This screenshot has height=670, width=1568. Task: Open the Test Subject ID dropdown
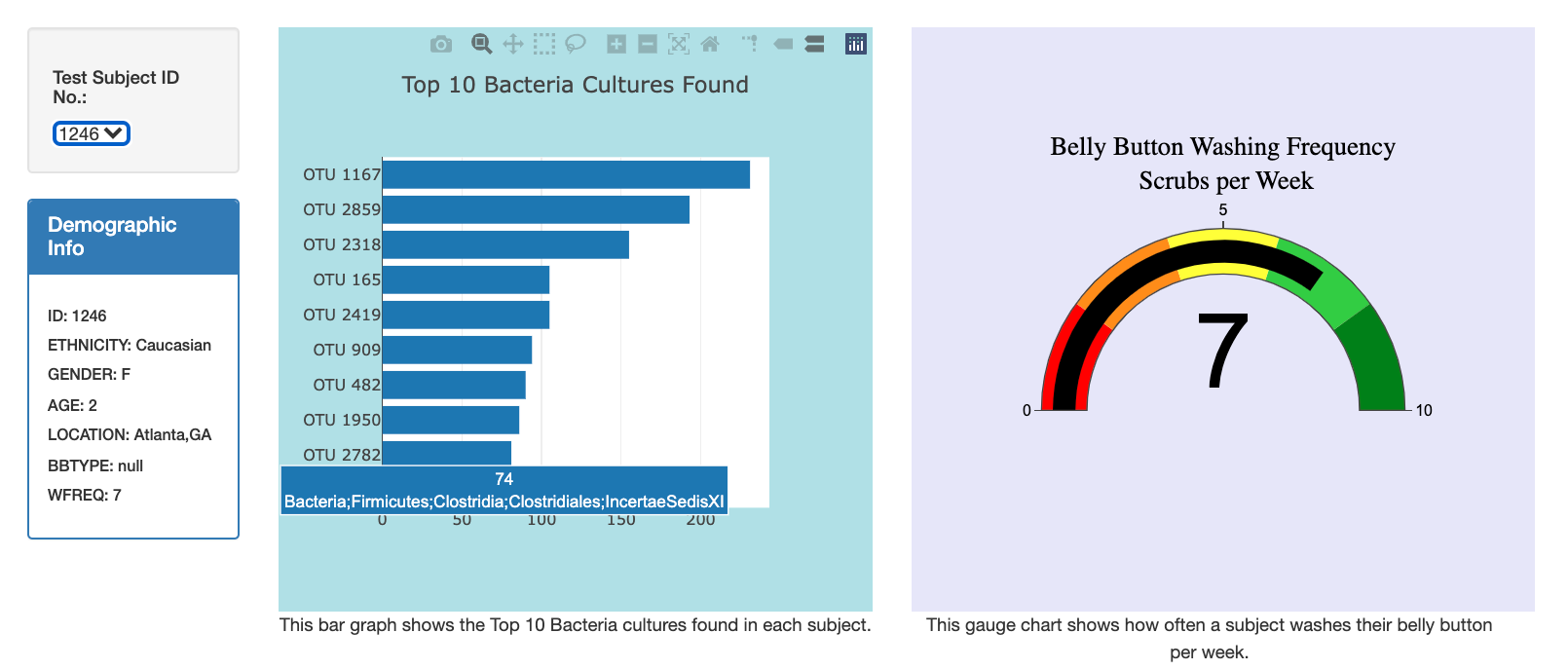pyautogui.click(x=90, y=133)
